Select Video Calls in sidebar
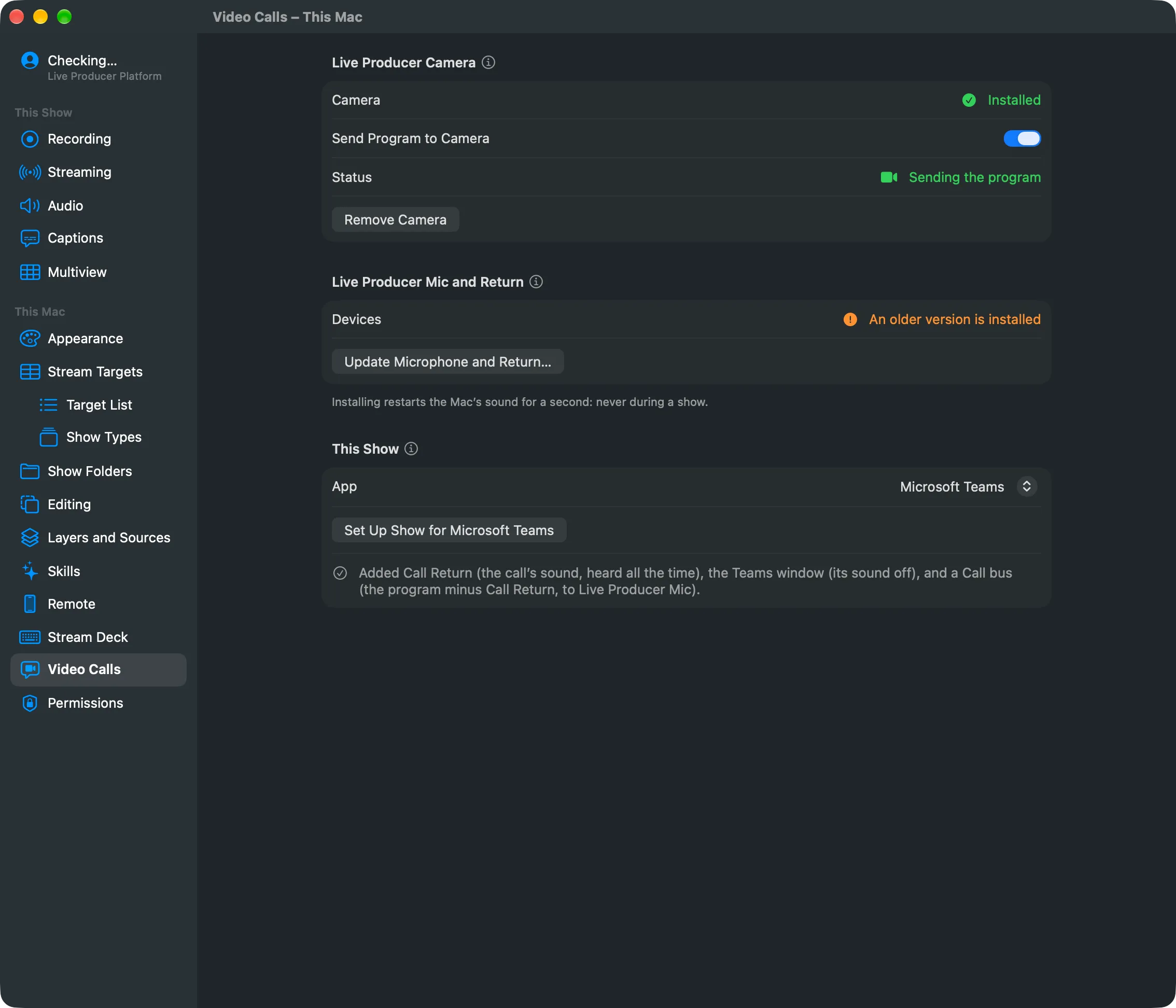The width and height of the screenshot is (1176, 1008). tap(98, 670)
